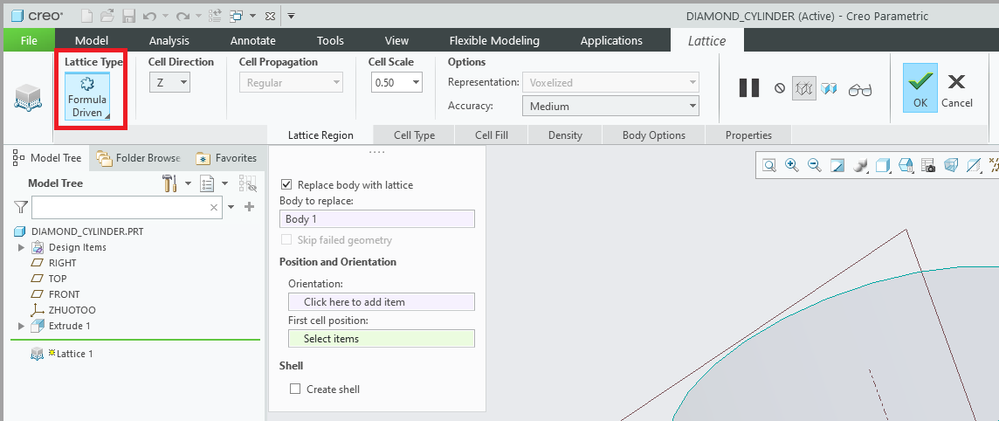Viewport: 999px width, 421px height.
Task: Click the no-preview circle icon
Action: tap(780, 89)
